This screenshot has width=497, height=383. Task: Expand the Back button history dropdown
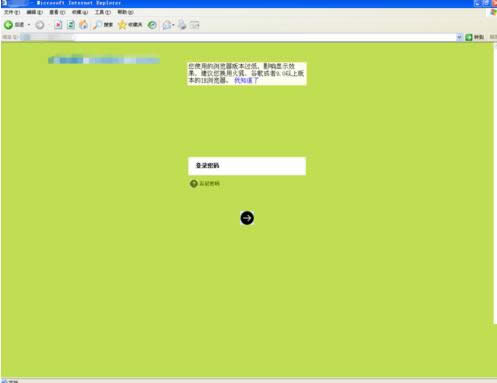(29, 25)
